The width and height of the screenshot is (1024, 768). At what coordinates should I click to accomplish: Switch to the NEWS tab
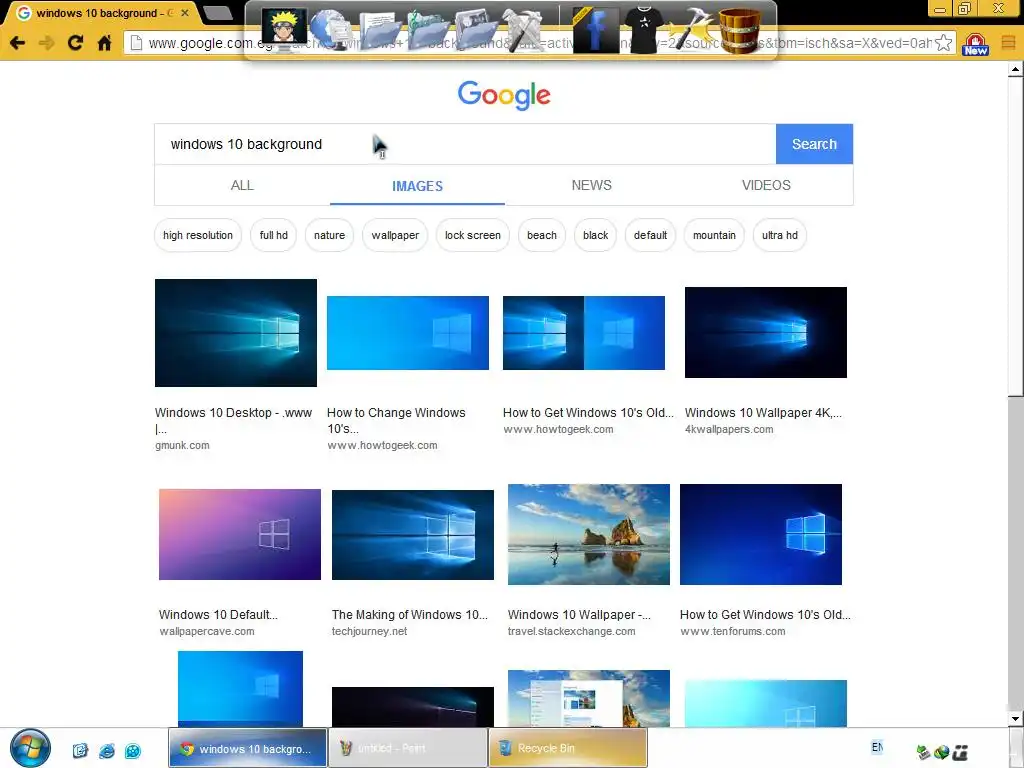click(592, 185)
